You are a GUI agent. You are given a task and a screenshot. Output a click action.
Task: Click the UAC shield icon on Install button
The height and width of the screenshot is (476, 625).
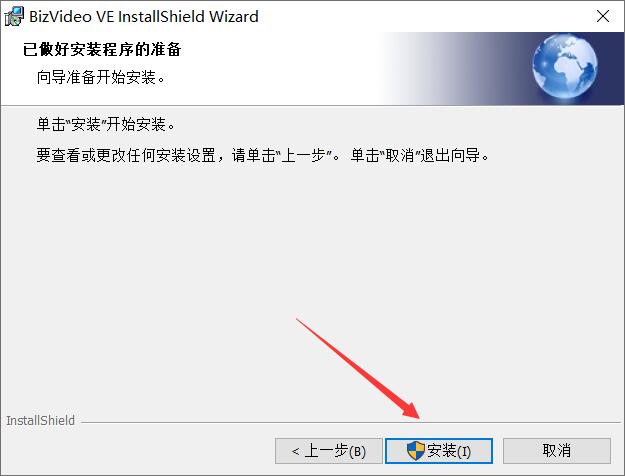coord(415,451)
